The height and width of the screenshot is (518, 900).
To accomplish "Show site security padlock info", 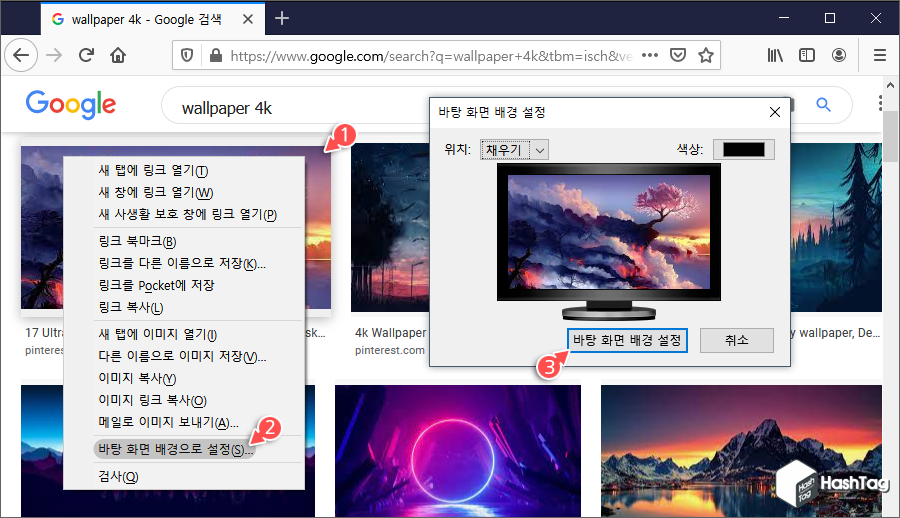I will [216, 55].
